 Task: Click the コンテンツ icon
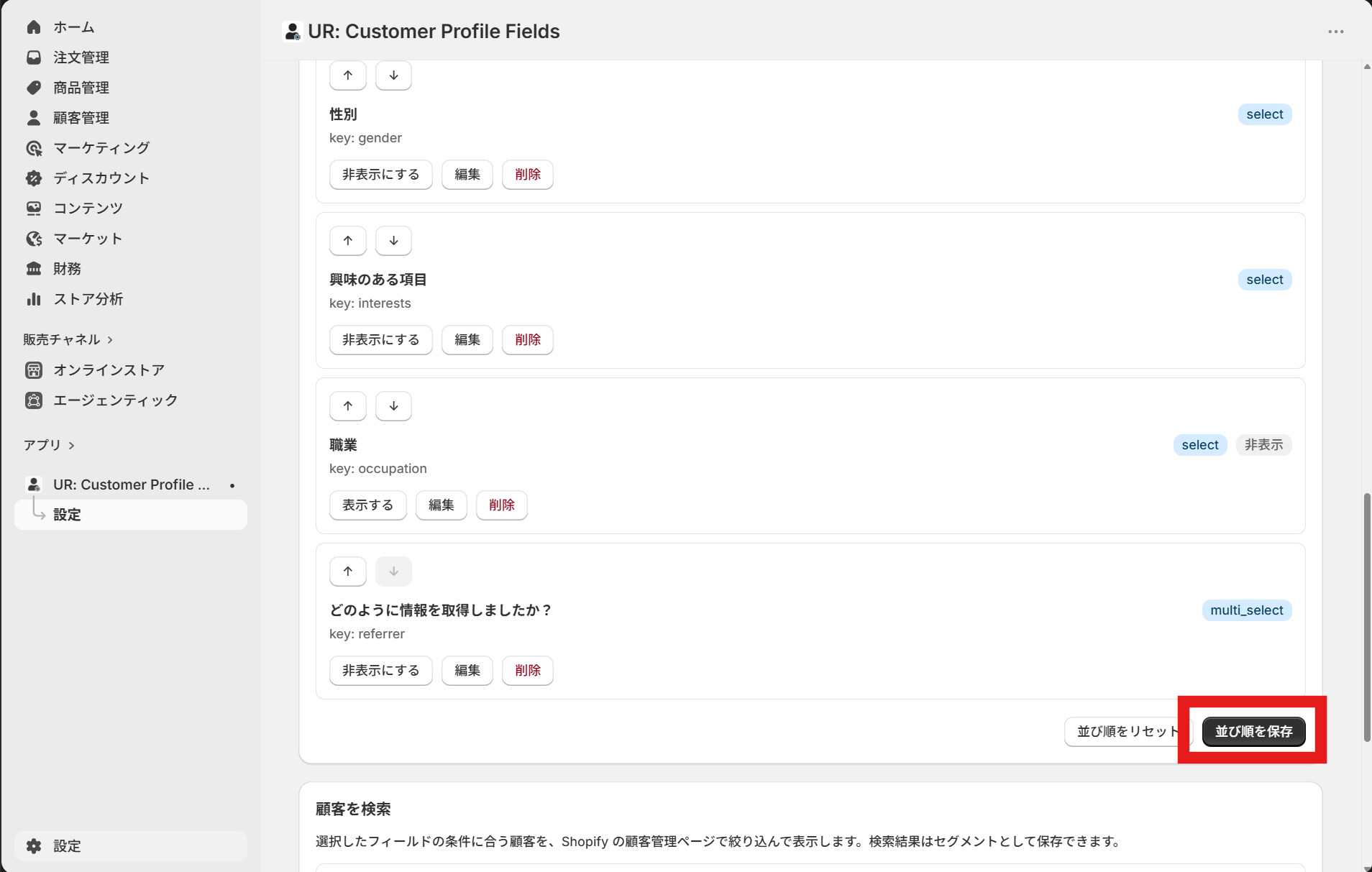34,208
